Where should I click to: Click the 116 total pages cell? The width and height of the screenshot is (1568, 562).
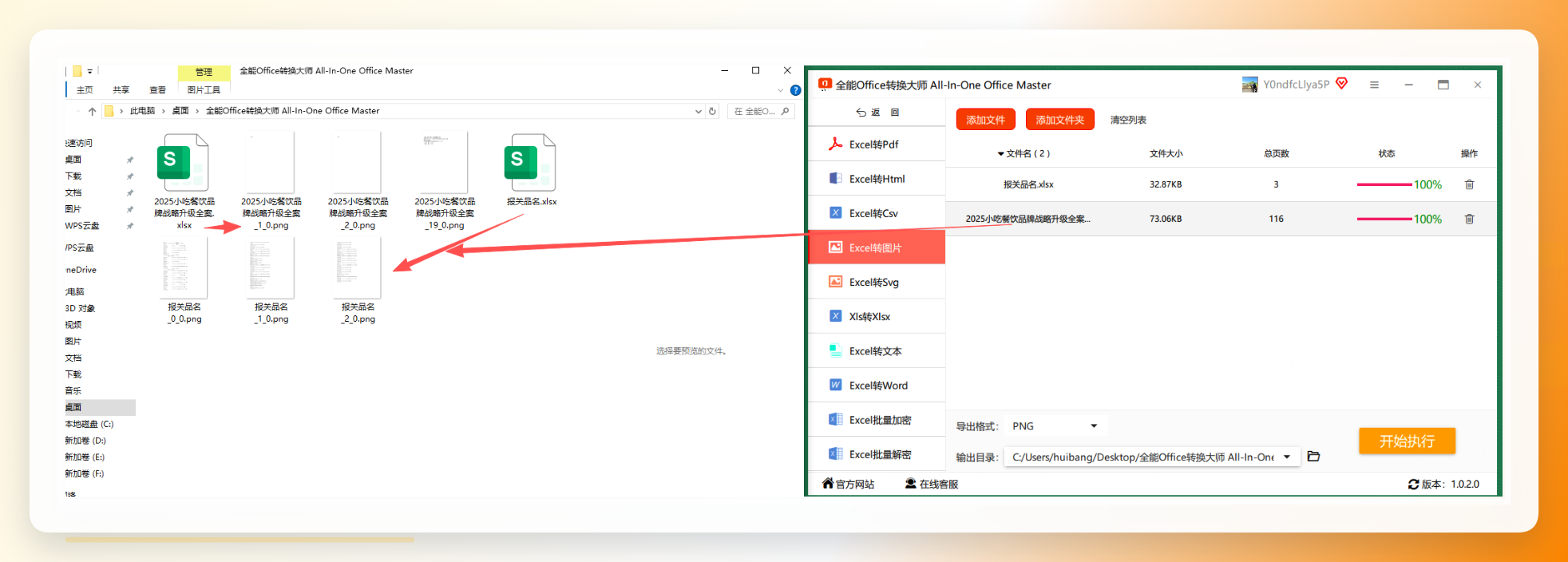(1276, 219)
